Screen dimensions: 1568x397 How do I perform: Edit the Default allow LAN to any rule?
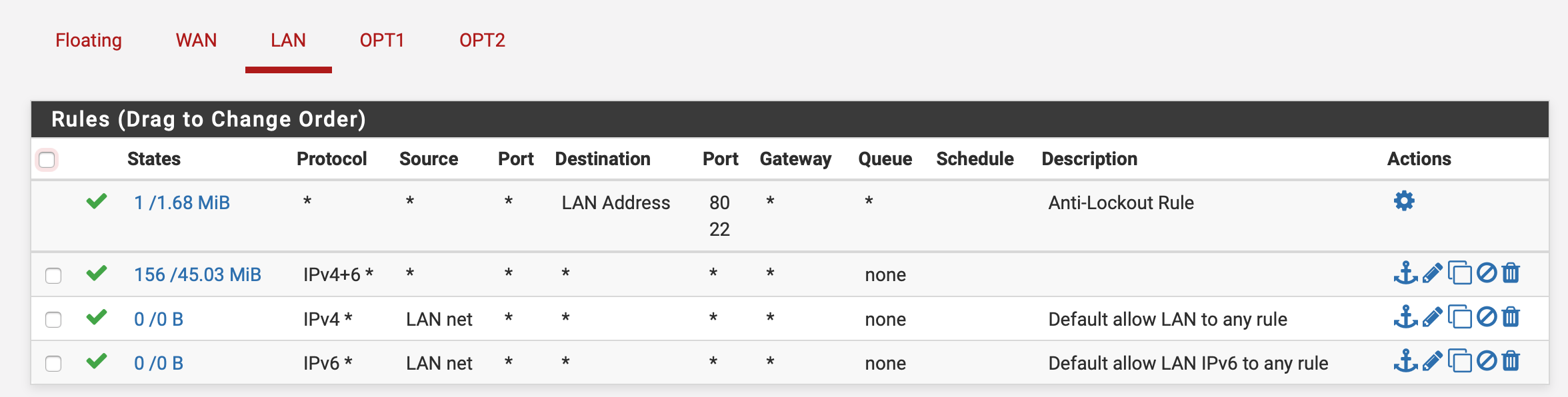pos(1432,317)
